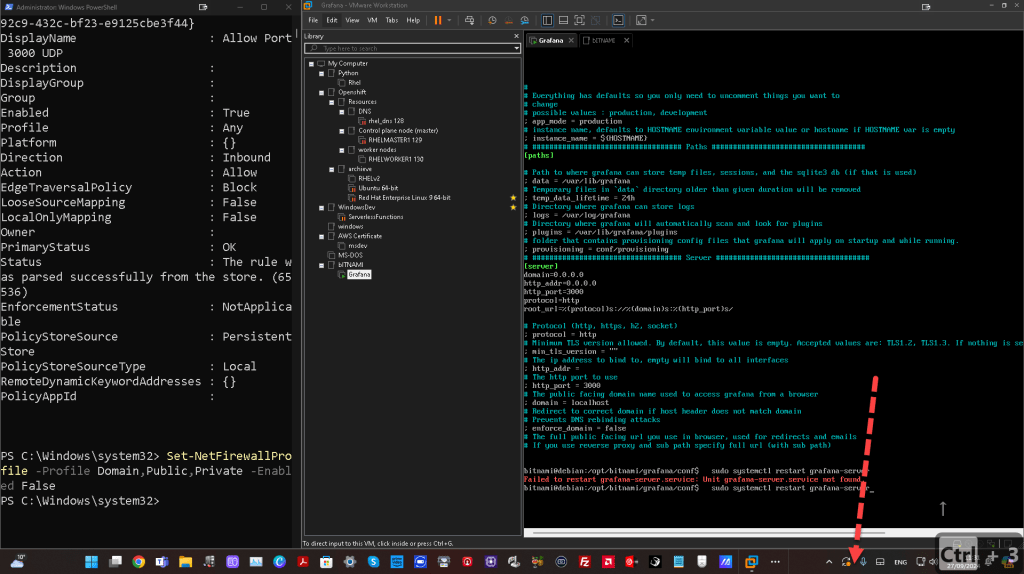Open the power options dropdown next to pause
The width and height of the screenshot is (1024, 574).
[449, 20]
